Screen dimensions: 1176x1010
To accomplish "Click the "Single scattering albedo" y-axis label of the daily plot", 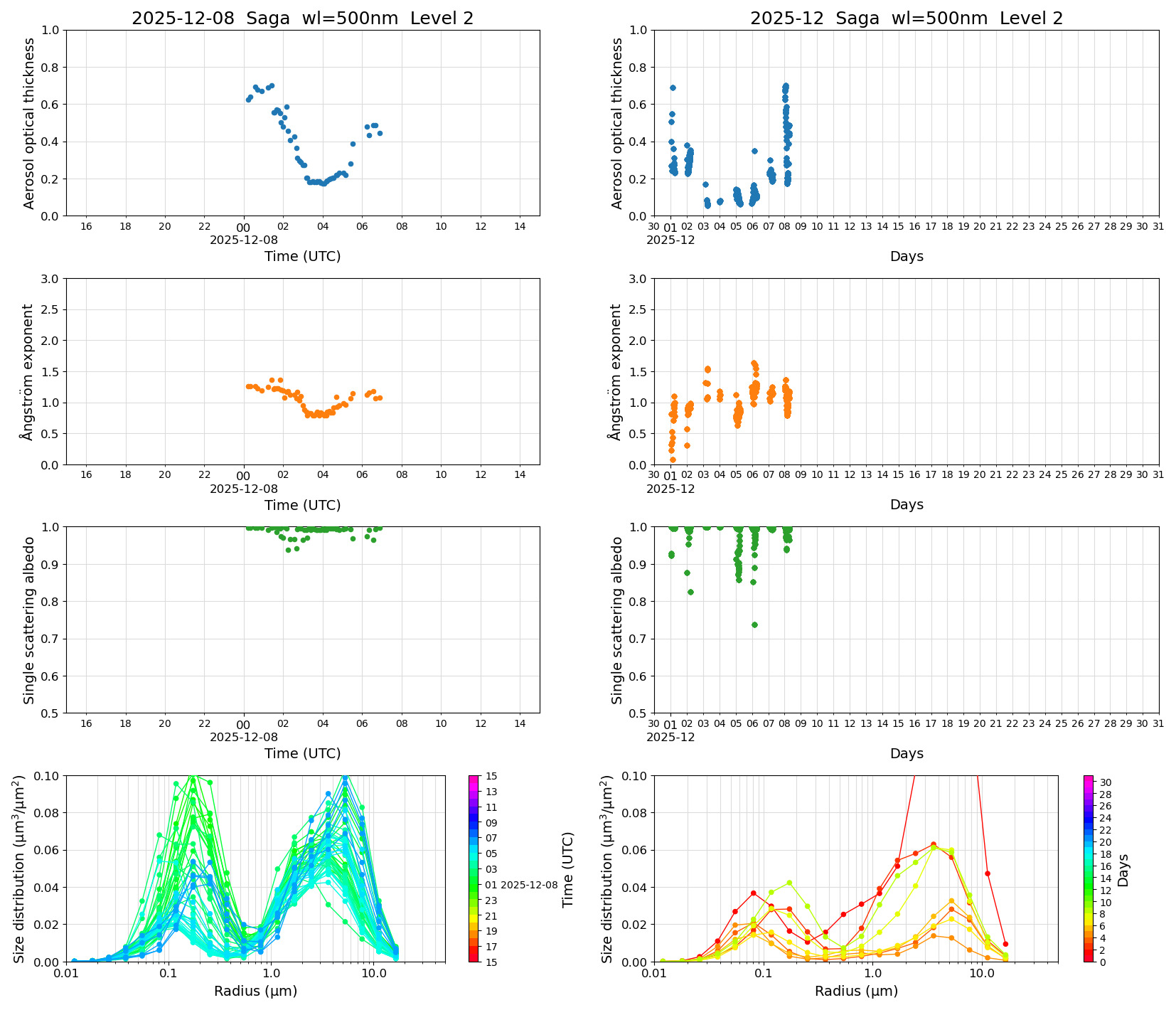I will point(29,620).
